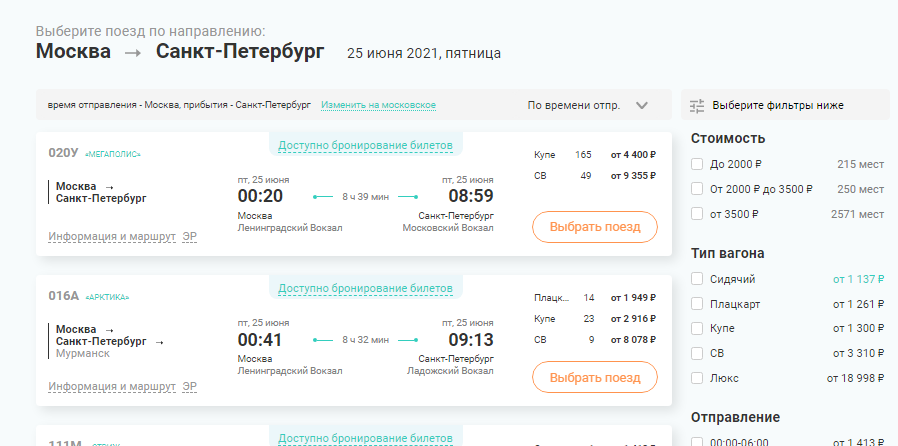Tick the 'Сидячий' wagon type checkbox

698,279
